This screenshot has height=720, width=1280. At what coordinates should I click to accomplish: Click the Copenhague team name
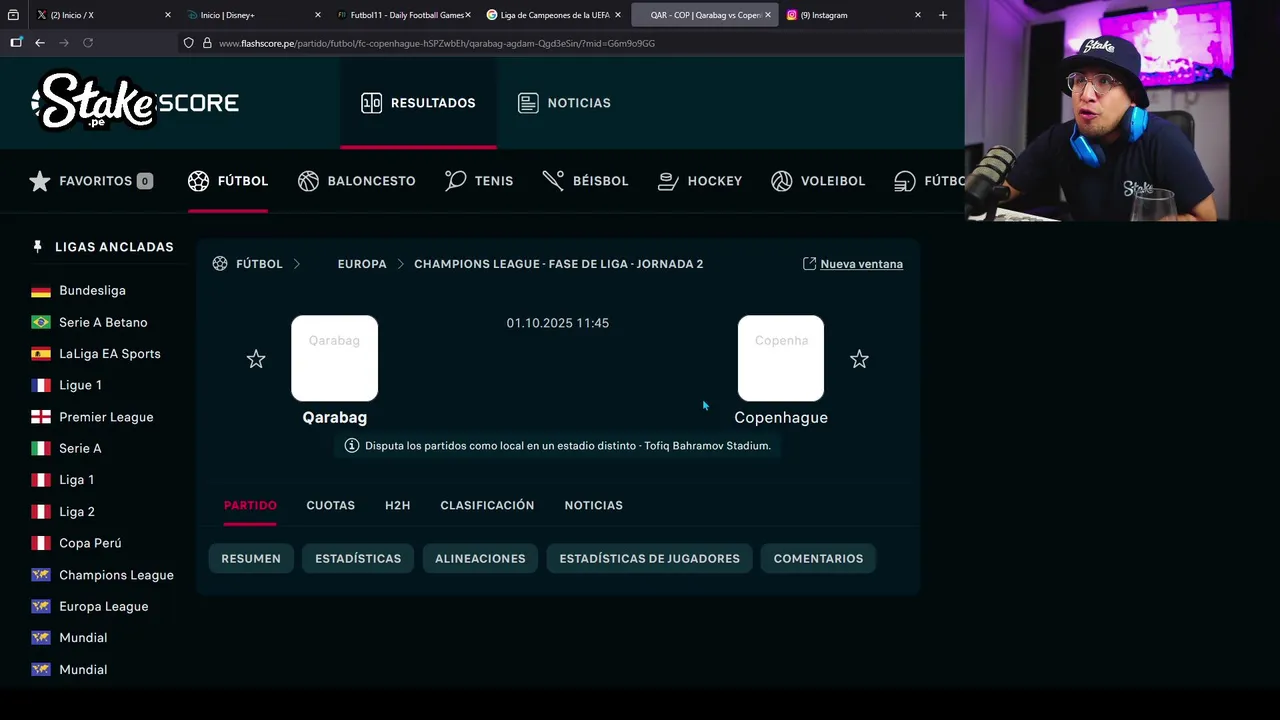(x=781, y=418)
